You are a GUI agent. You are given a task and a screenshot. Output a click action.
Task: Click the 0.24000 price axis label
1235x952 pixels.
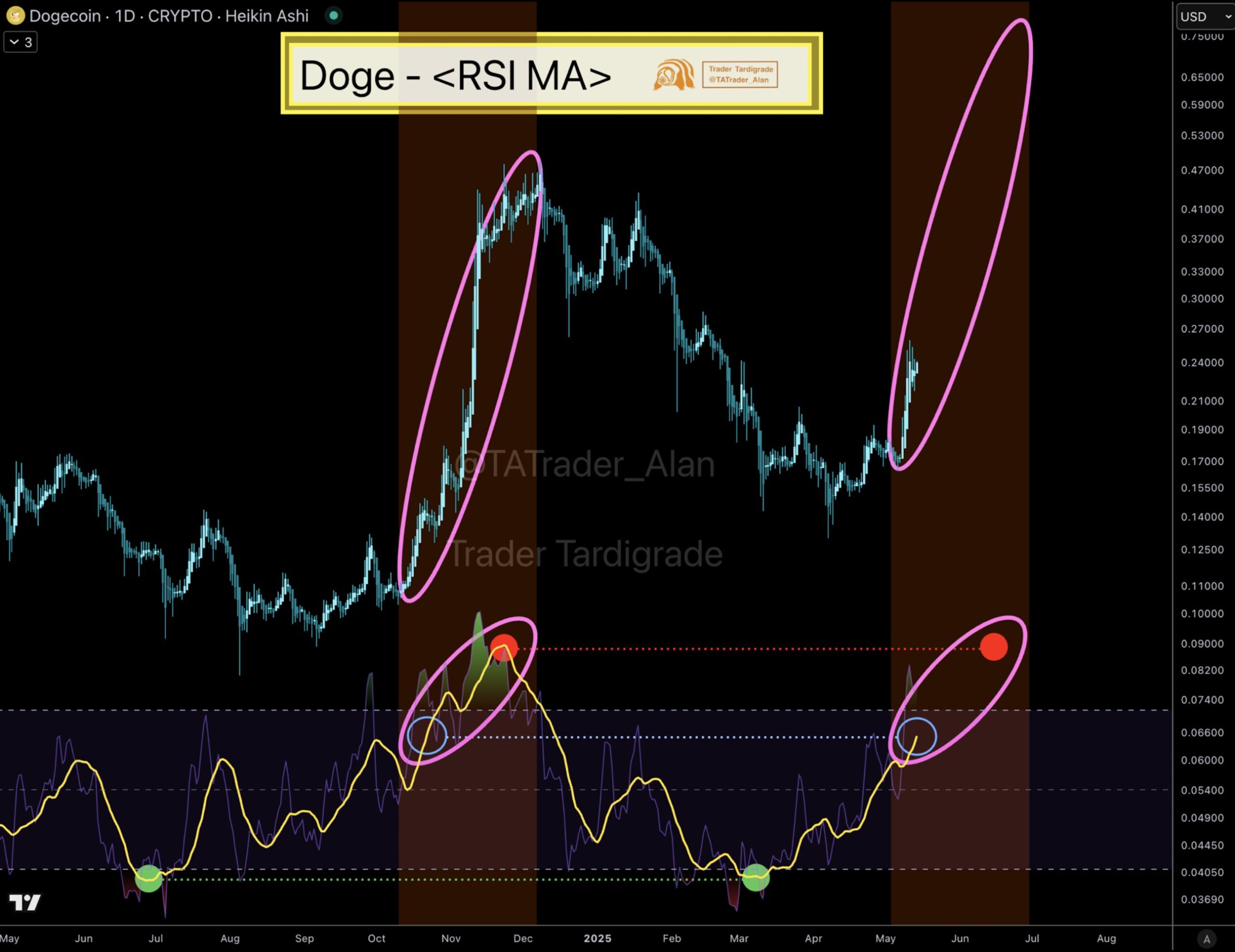coord(1202,362)
